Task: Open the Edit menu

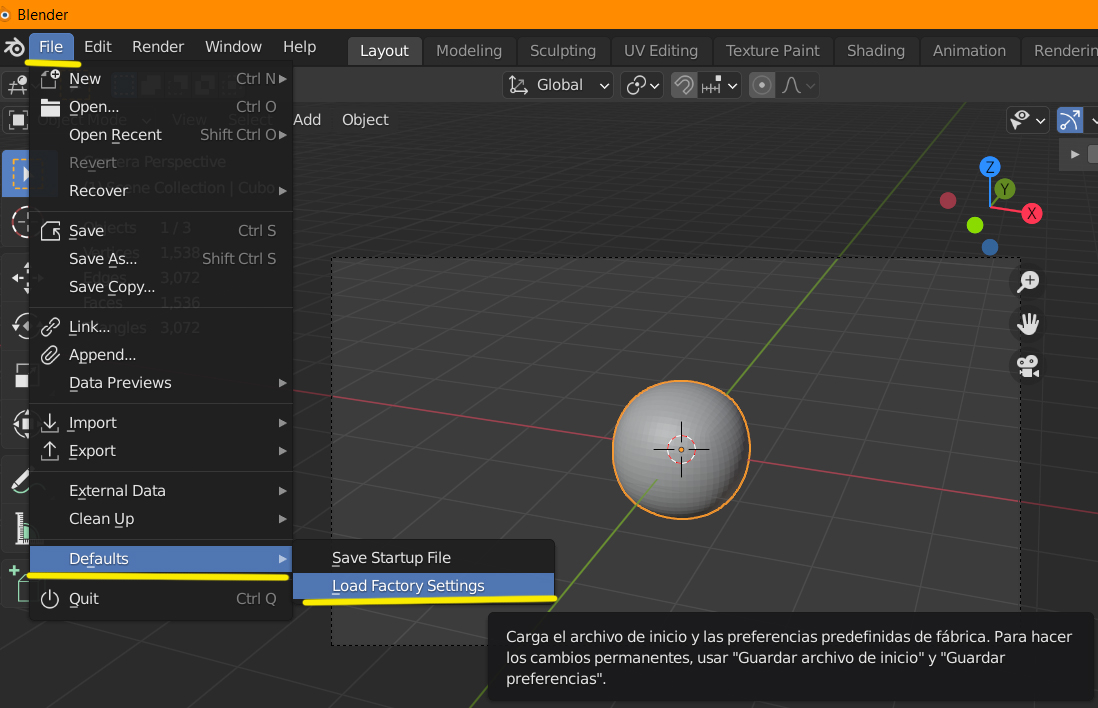Action: pos(98,47)
